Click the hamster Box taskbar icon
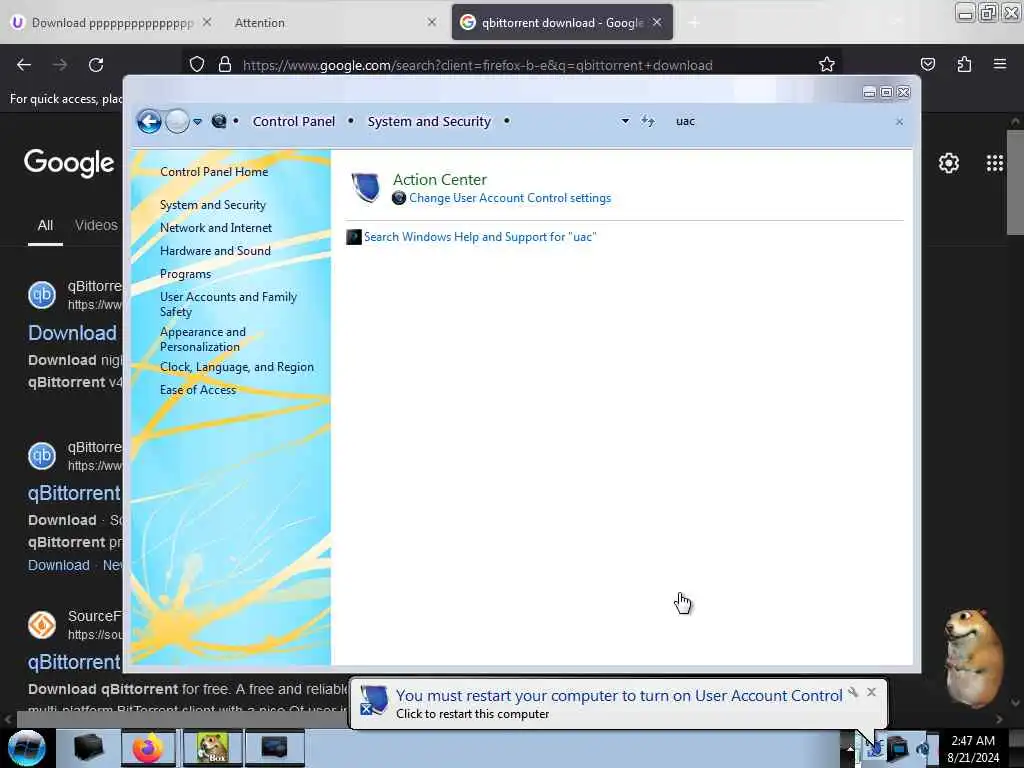 212,748
